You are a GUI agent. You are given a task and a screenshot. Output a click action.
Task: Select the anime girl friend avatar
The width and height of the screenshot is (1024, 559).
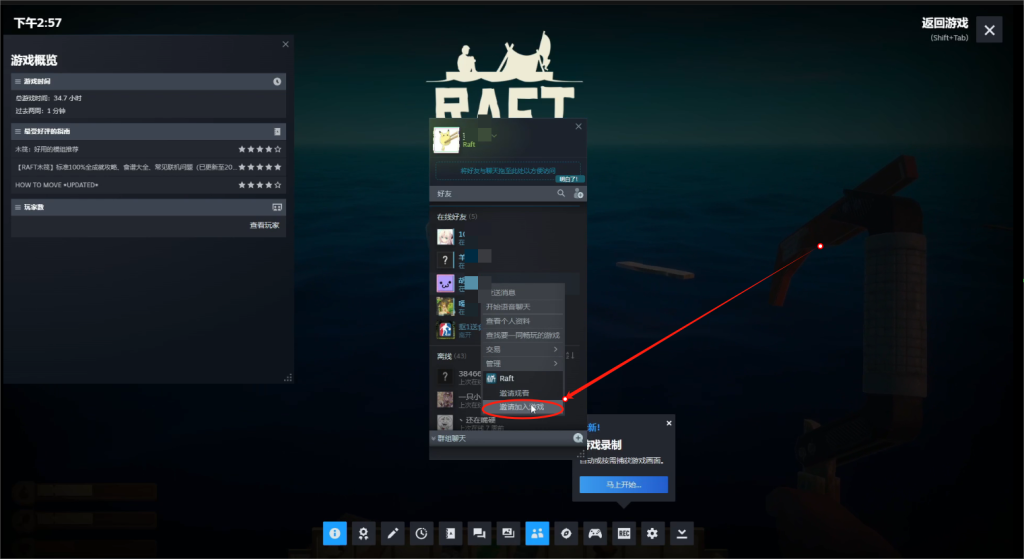(x=445, y=237)
